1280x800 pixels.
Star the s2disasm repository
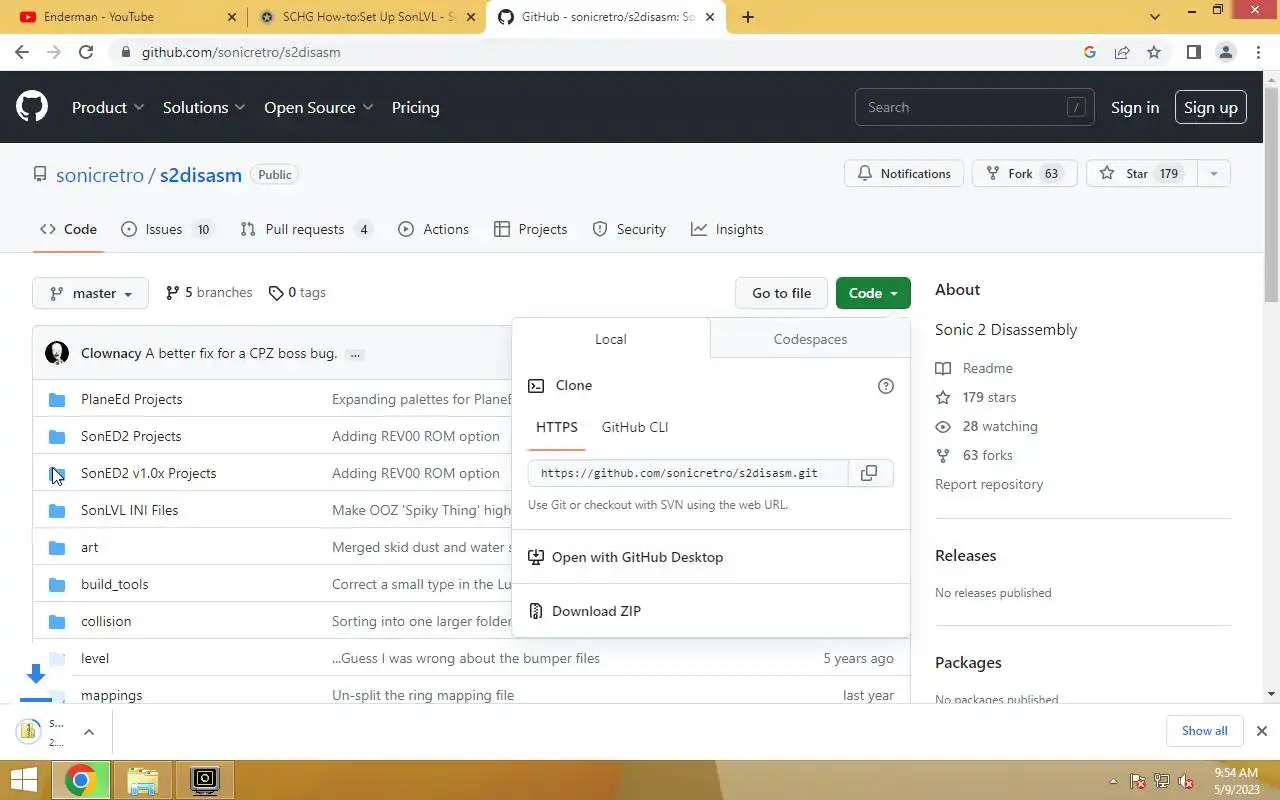(x=1141, y=173)
